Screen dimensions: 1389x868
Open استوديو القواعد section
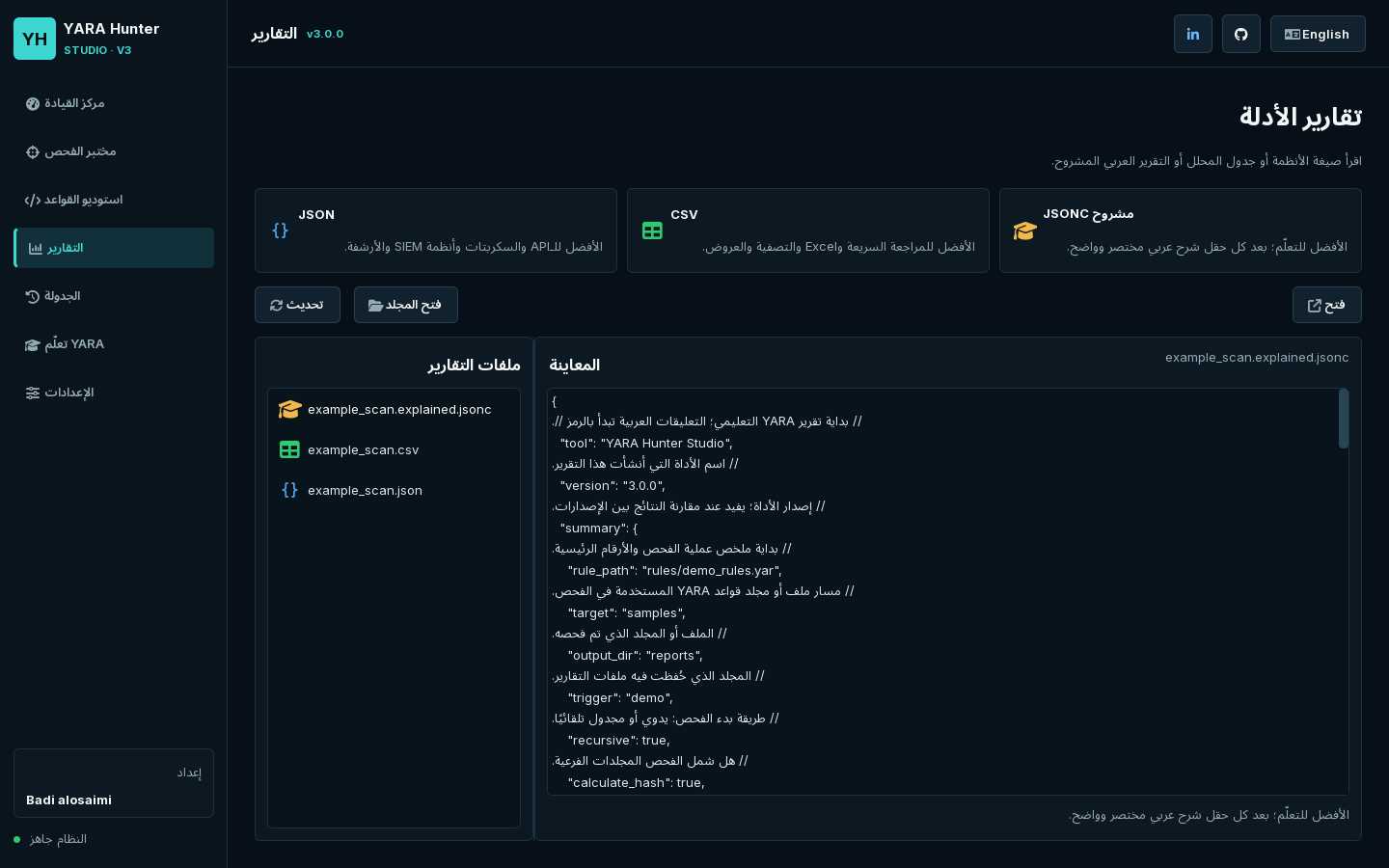coord(114,200)
